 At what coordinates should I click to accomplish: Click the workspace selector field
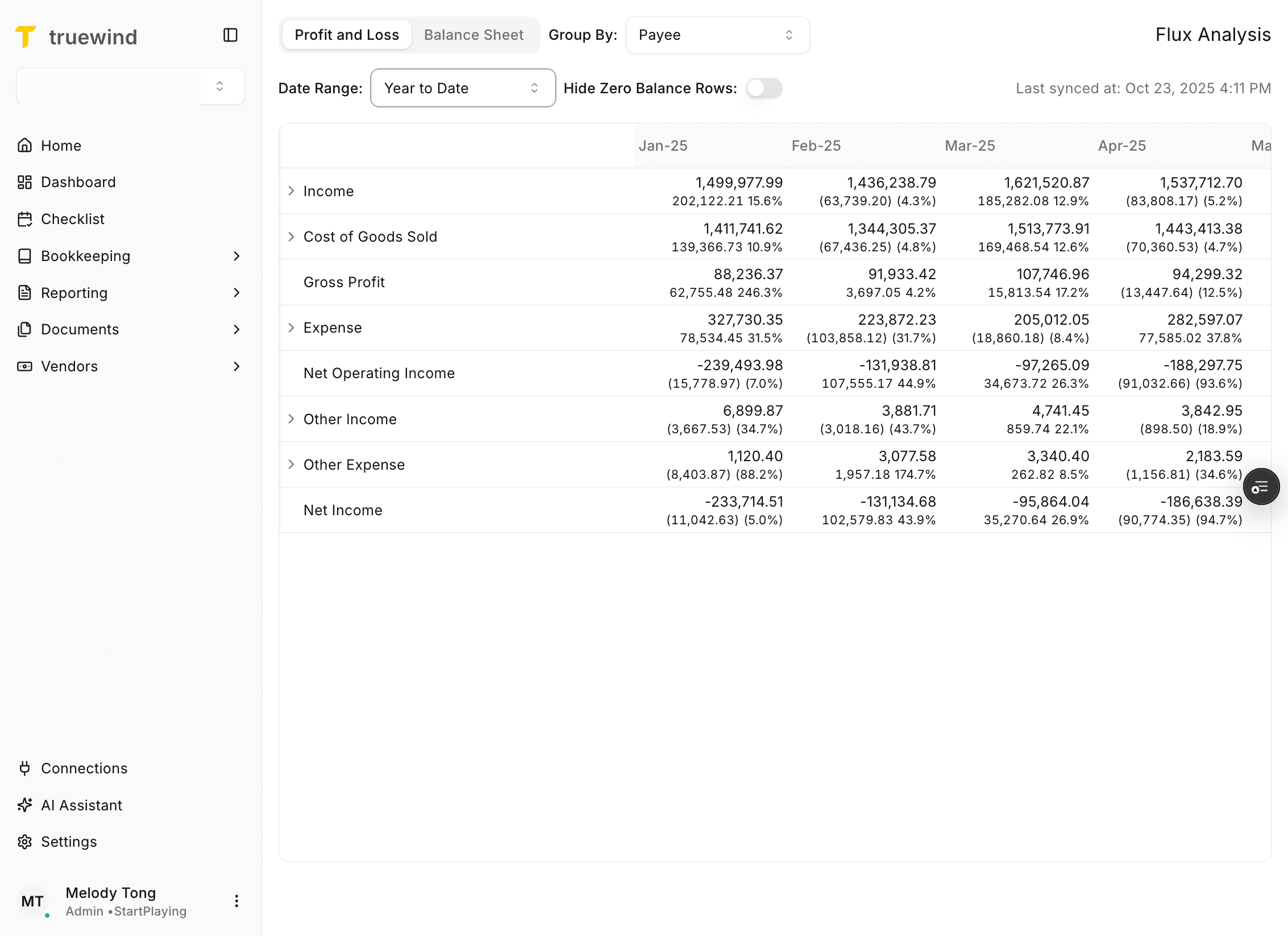130,86
